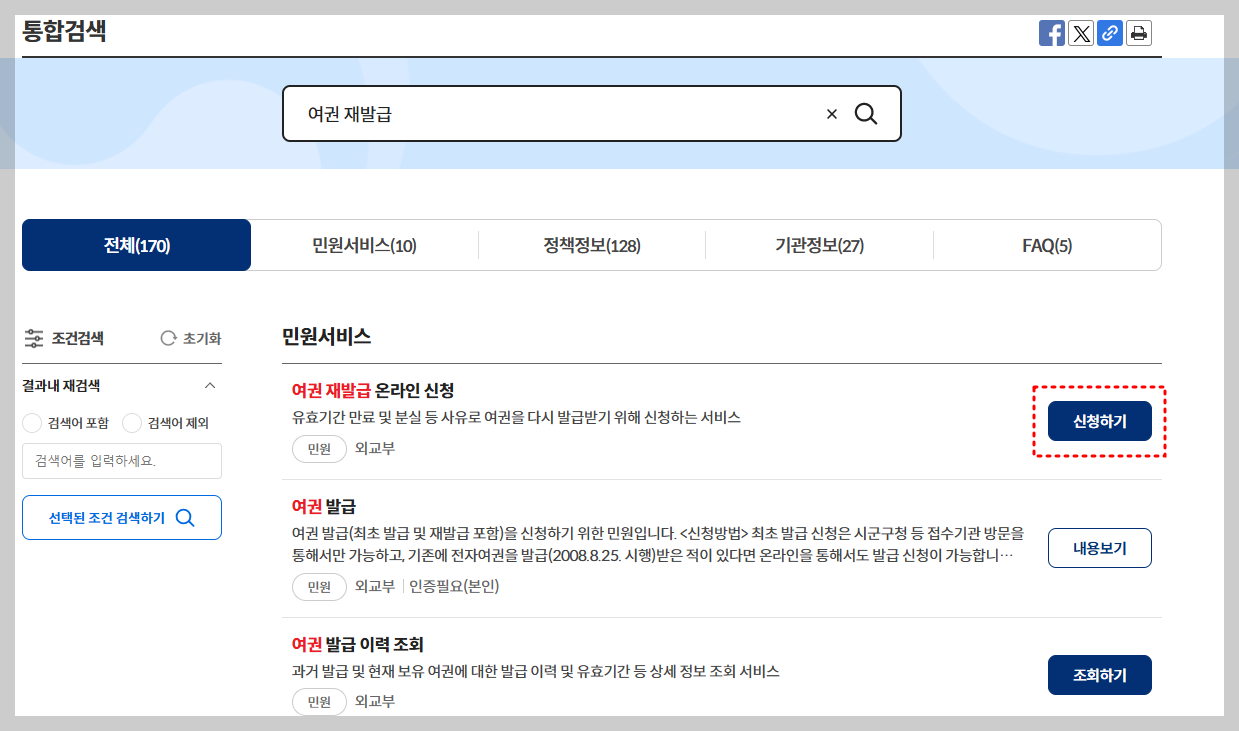This screenshot has width=1239, height=731.
Task: Select the 검색어 포함 radio button
Action: point(31,422)
